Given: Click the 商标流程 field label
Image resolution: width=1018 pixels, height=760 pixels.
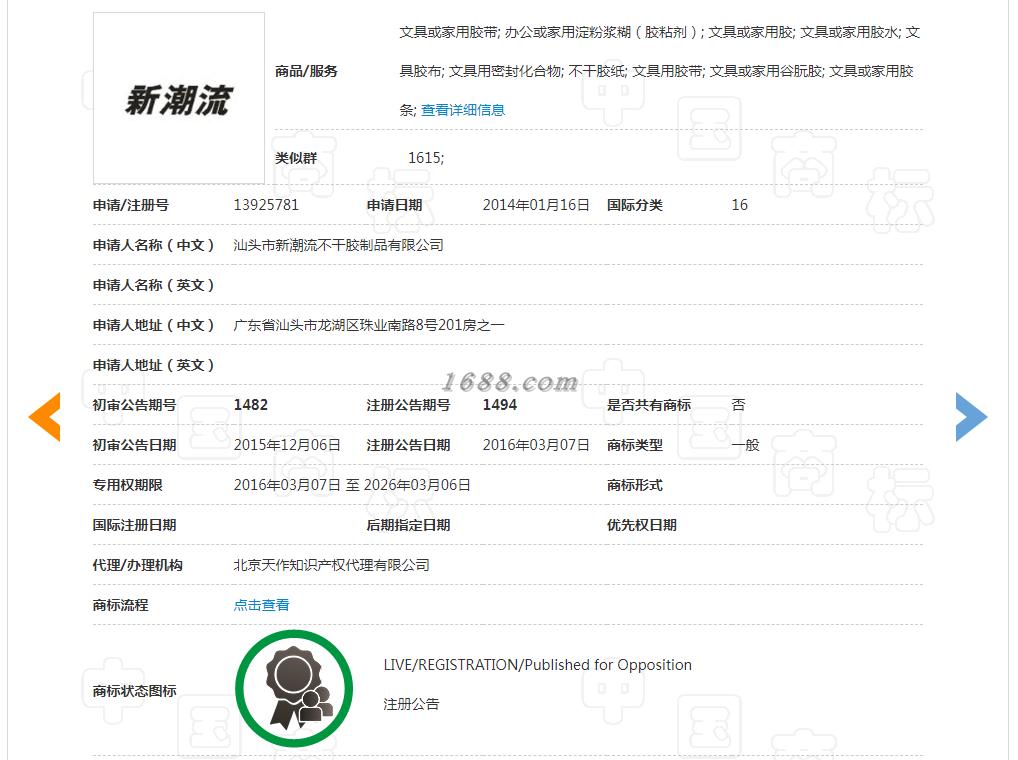Looking at the screenshot, I should coord(121,605).
